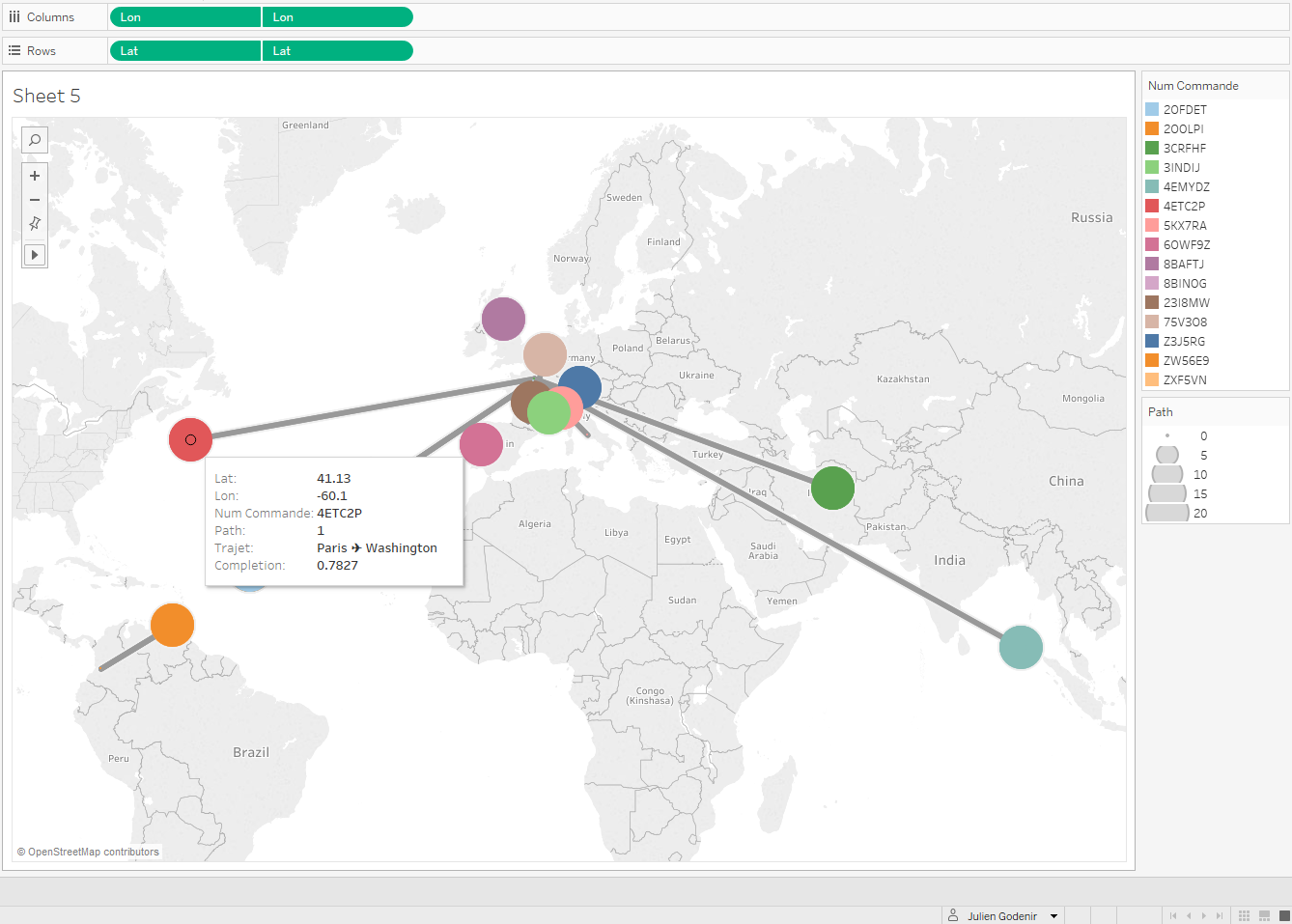
Task: Show the filmstrip view in status bar
Action: tap(1264, 915)
